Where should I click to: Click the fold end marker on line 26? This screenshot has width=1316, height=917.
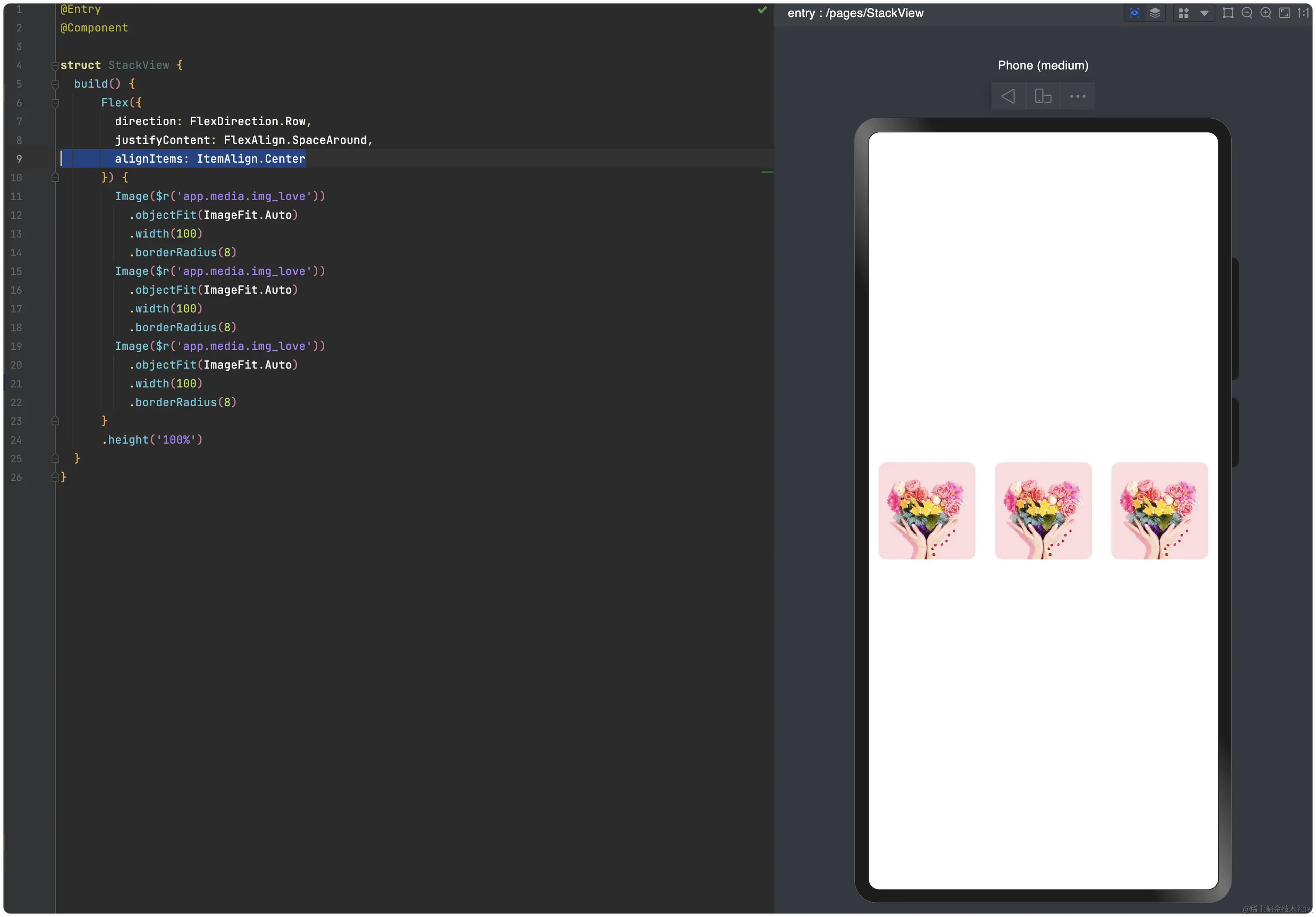pyautogui.click(x=55, y=477)
